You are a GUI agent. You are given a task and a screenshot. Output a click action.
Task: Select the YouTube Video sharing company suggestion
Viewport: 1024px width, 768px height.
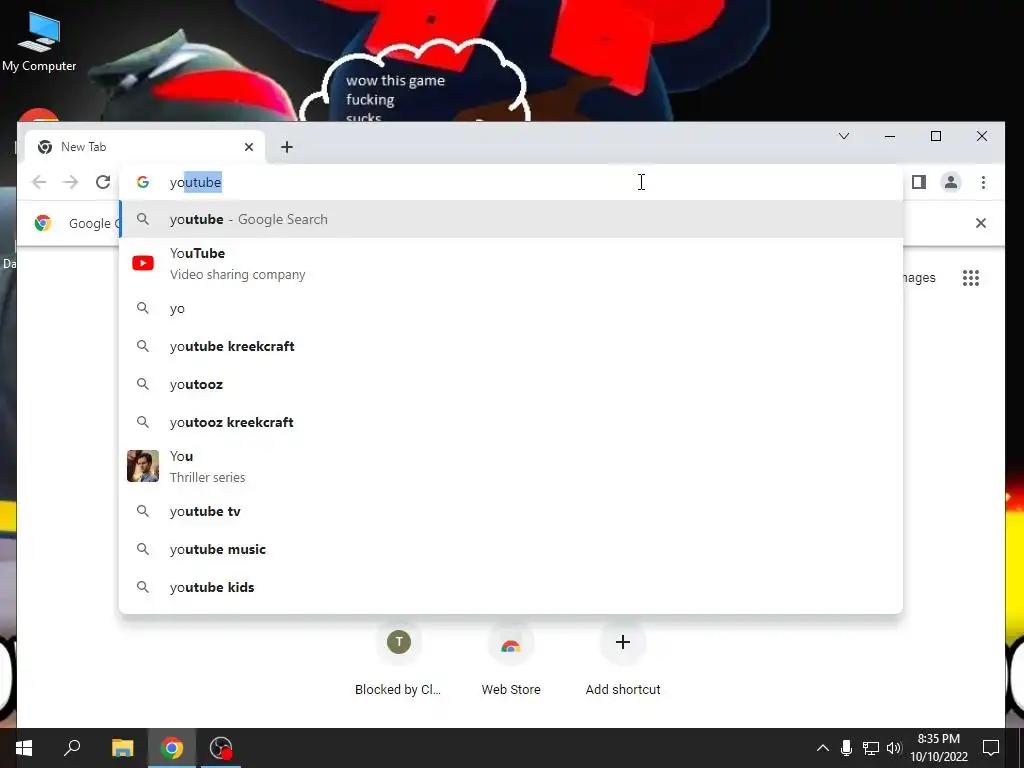click(x=511, y=263)
